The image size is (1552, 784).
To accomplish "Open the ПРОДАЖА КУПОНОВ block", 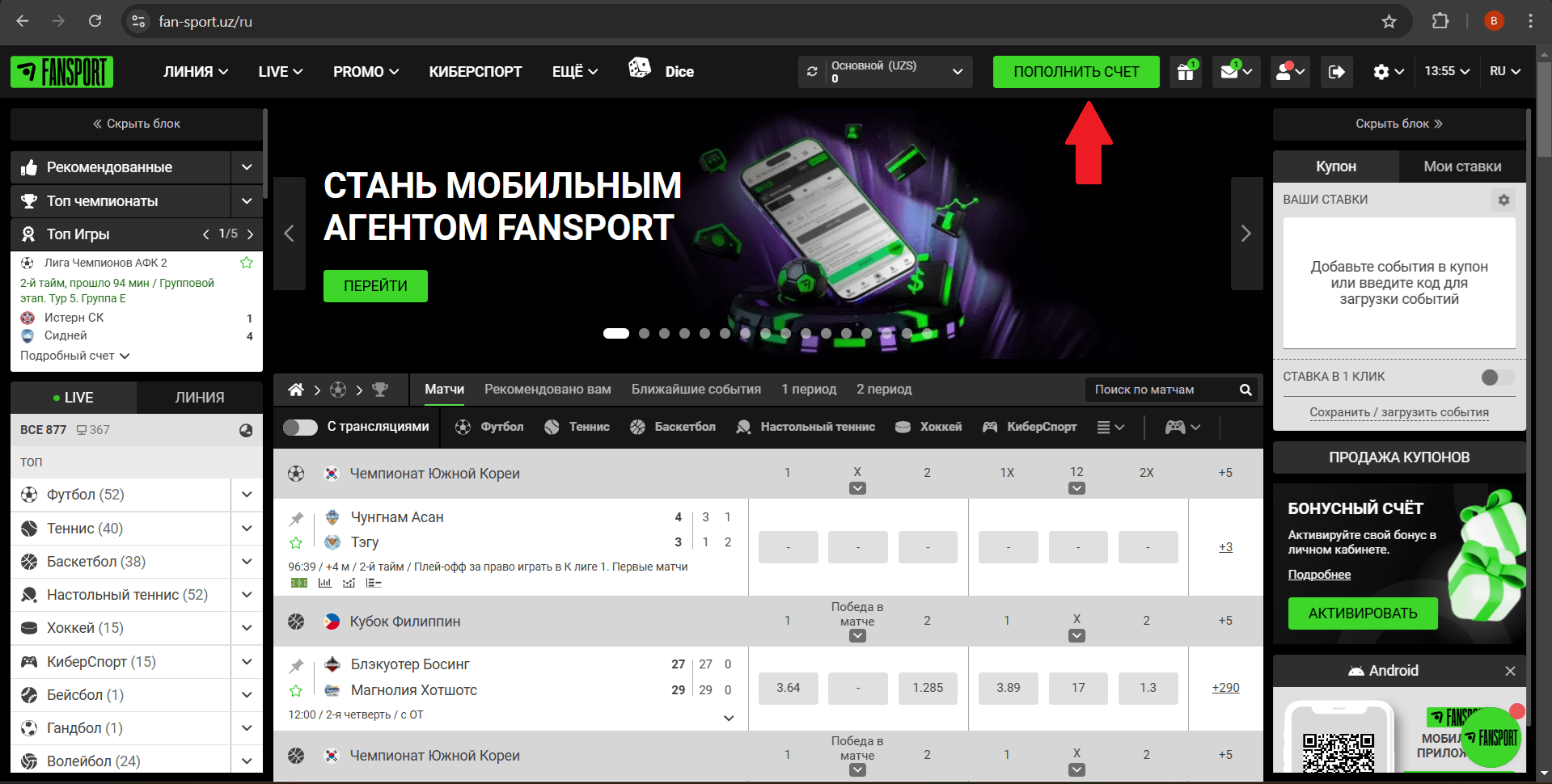I will [1399, 457].
